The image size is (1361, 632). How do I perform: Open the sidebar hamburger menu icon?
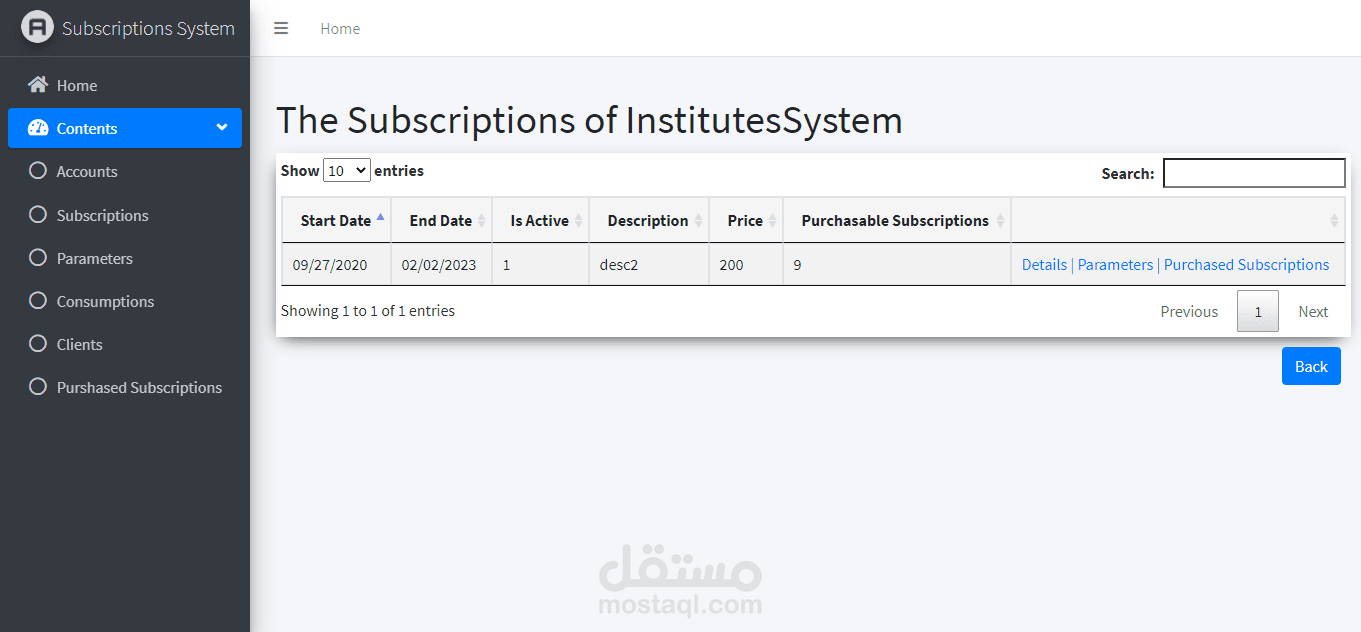point(281,28)
